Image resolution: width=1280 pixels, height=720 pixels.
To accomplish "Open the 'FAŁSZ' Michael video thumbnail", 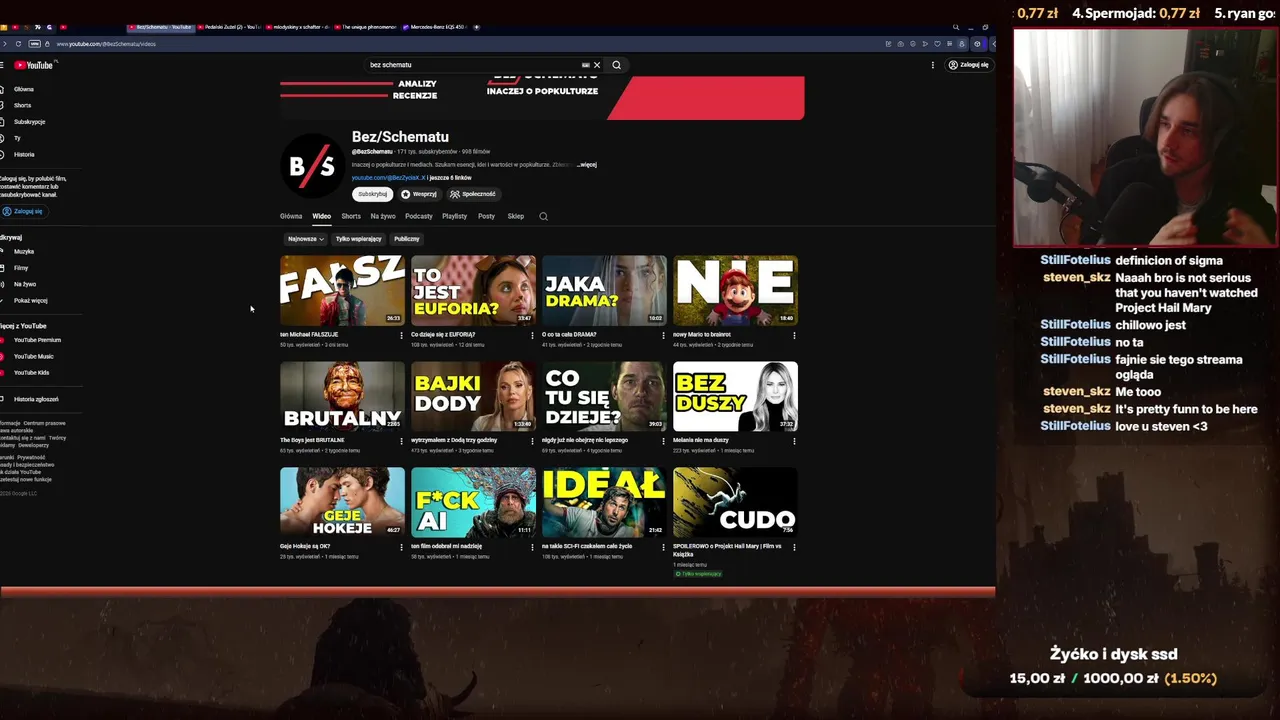I will click(342, 290).
